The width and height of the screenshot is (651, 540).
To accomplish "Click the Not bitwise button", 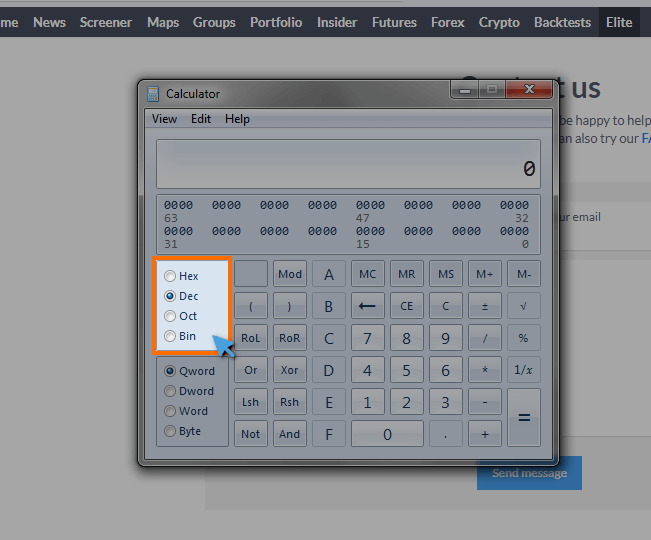I will pyautogui.click(x=251, y=434).
